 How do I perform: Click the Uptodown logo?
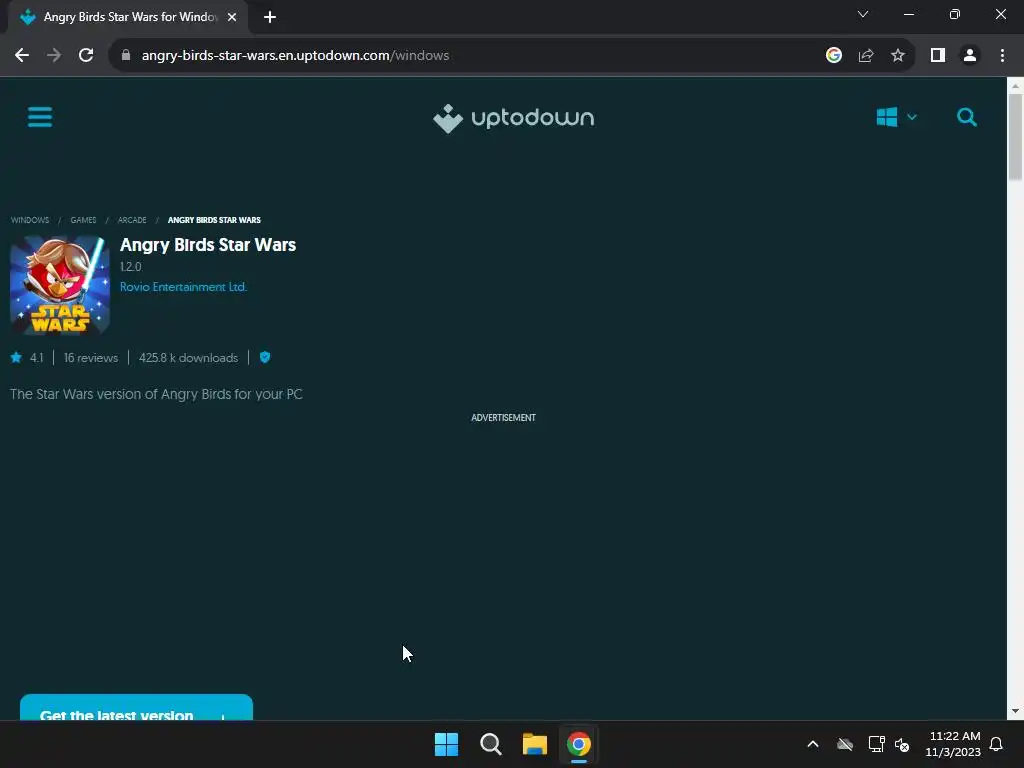pyautogui.click(x=513, y=118)
